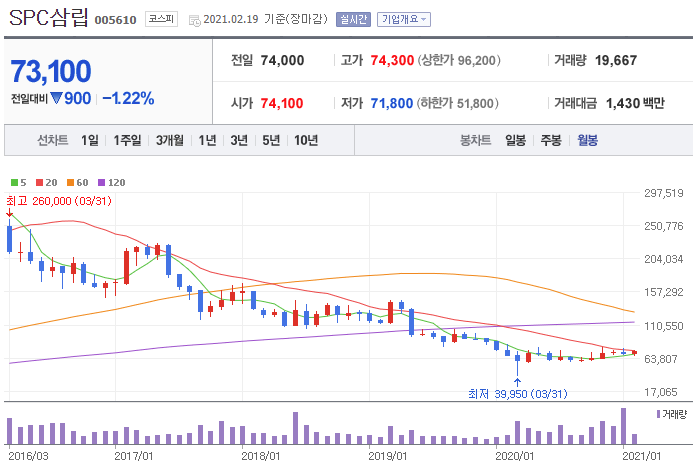The height and width of the screenshot is (469, 693).
Task: Select the 1주일 line chart period
Action: click(127, 141)
